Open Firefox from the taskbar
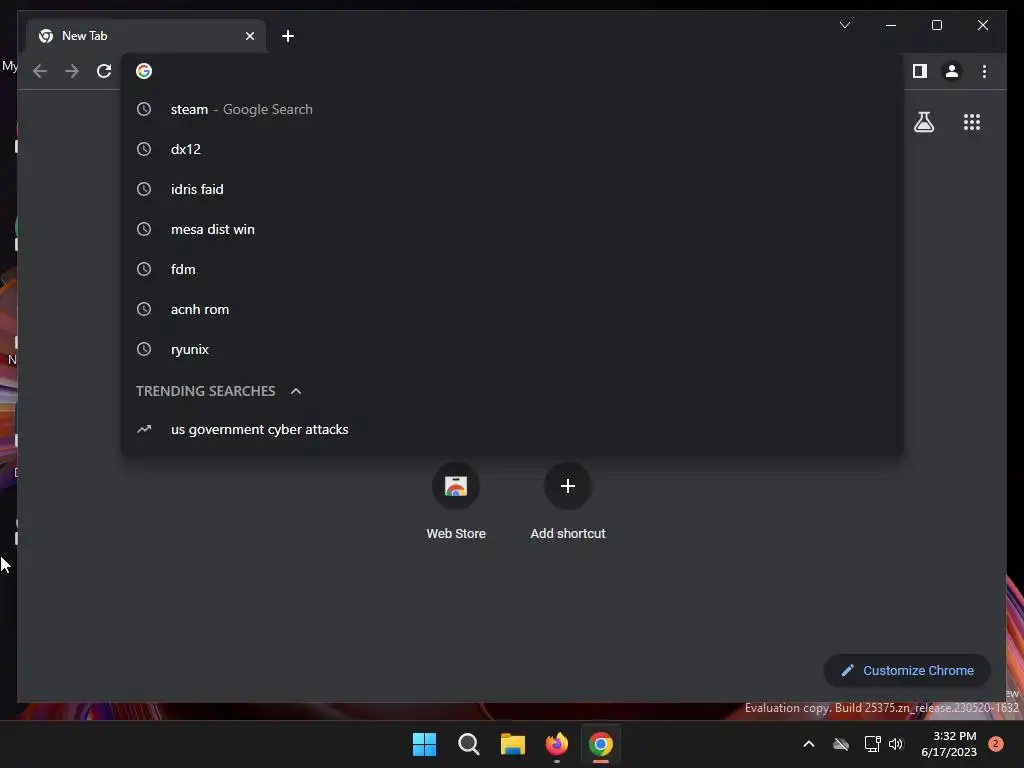The height and width of the screenshot is (768, 1024). pos(556,744)
